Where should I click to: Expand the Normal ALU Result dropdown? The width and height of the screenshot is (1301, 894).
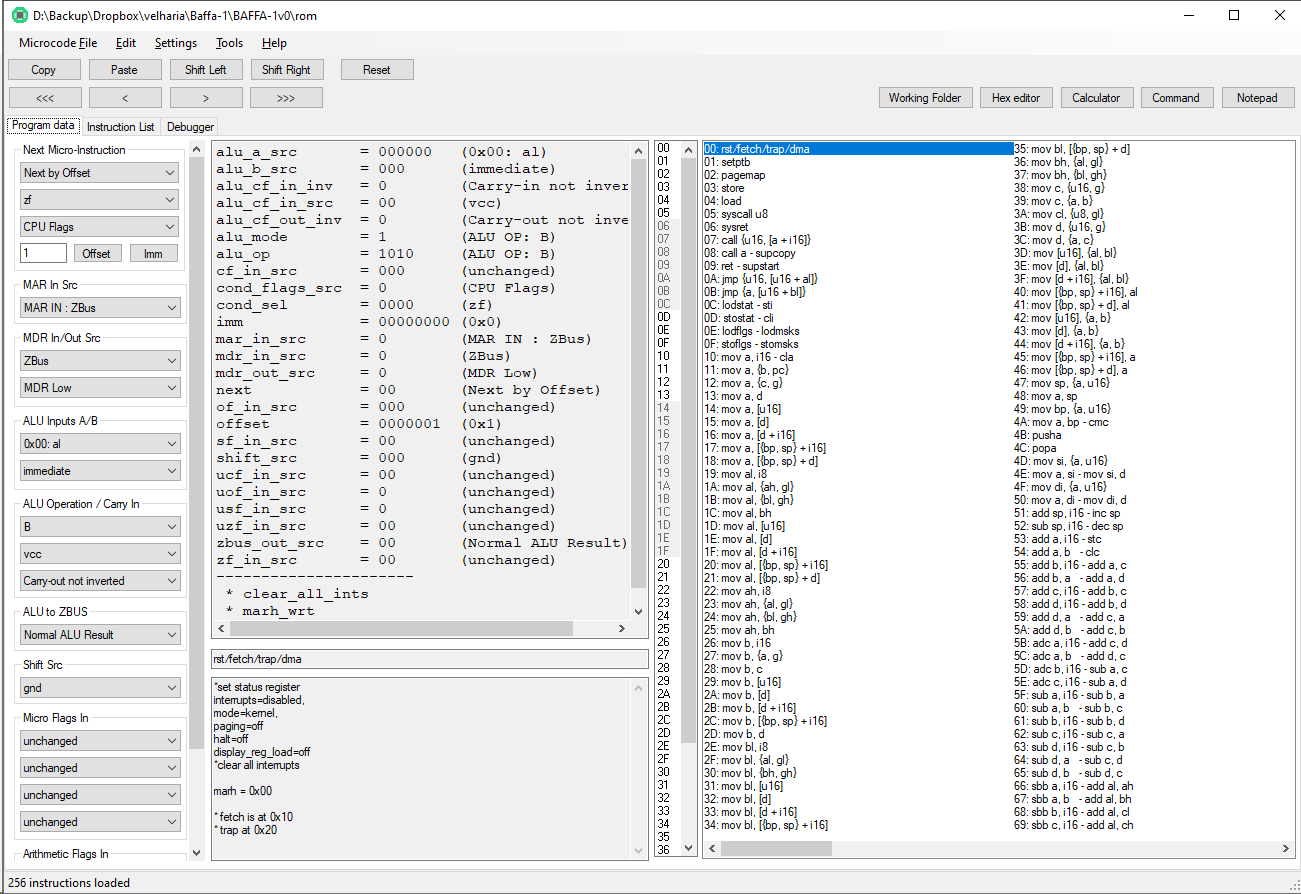coord(100,635)
